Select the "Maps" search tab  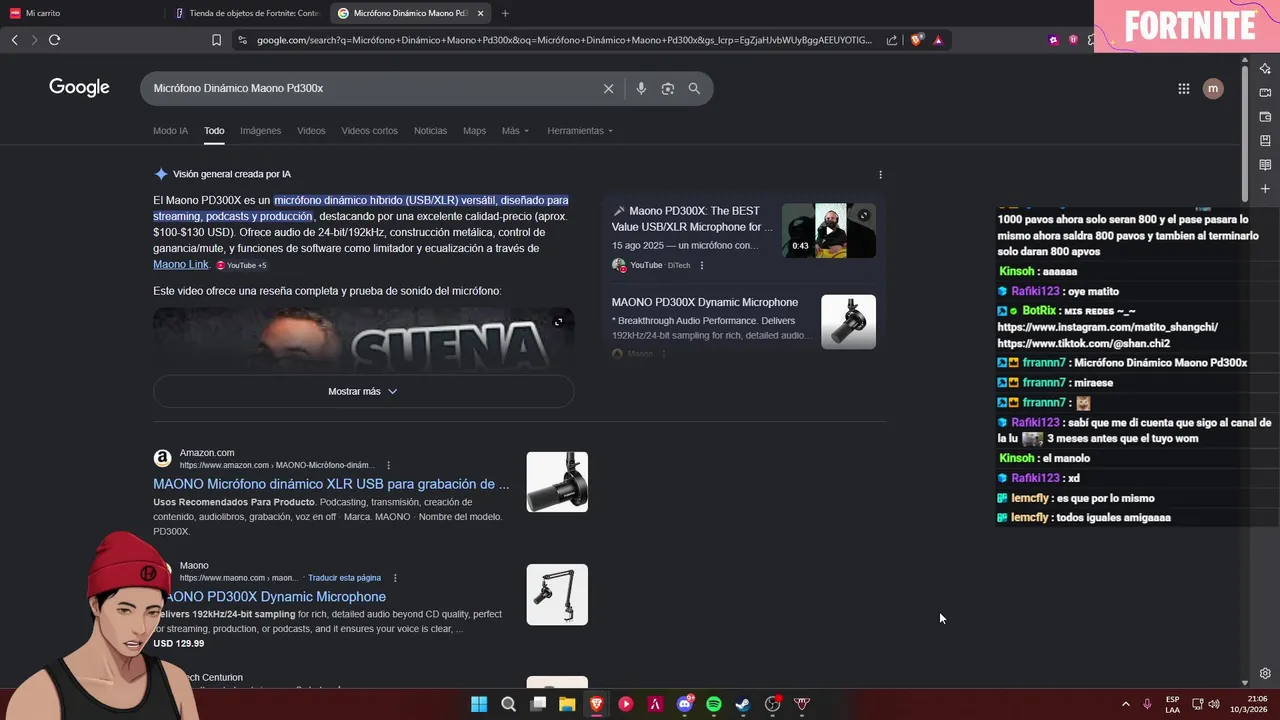474,131
